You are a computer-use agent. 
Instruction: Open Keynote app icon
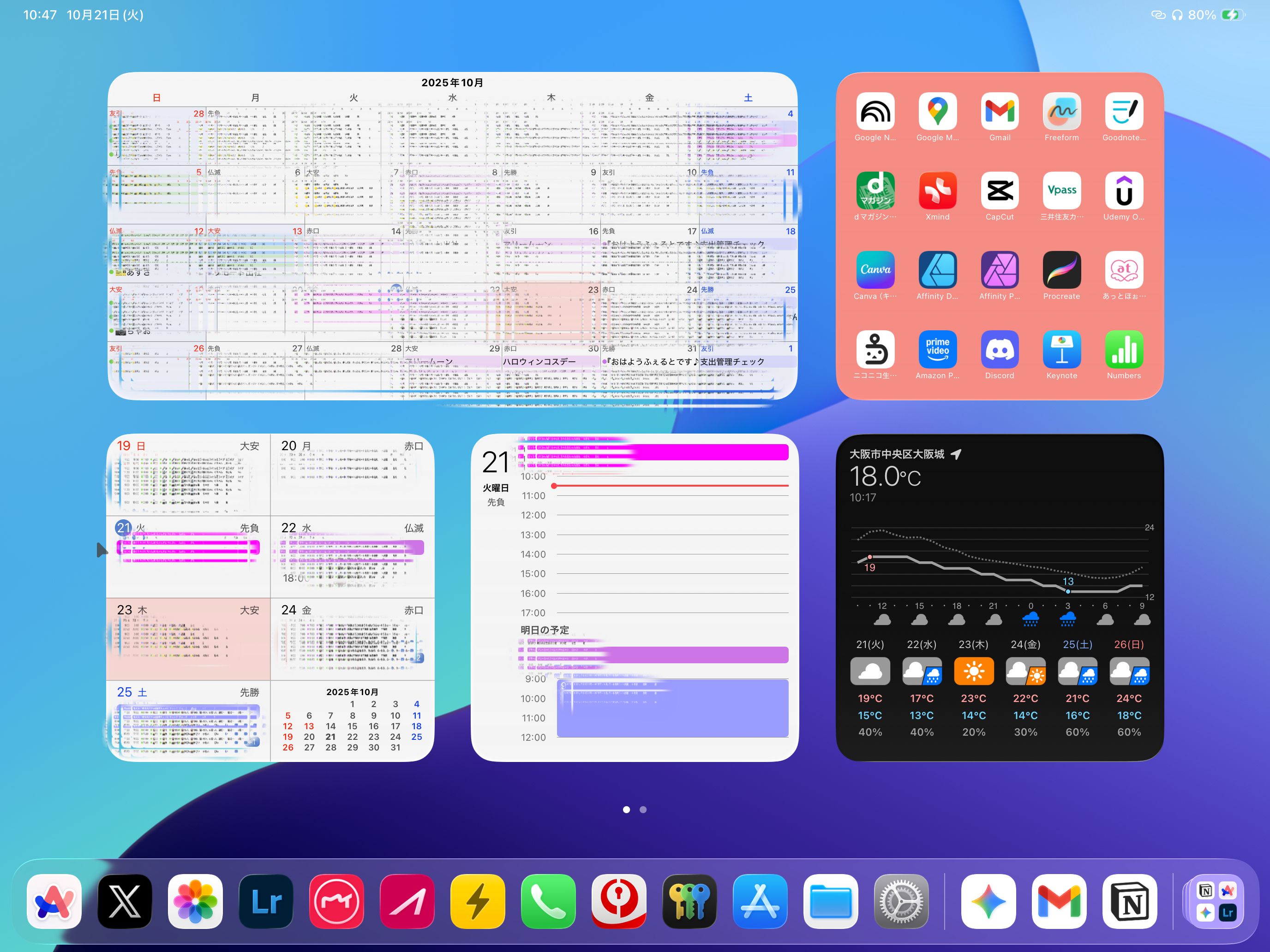(x=1061, y=349)
